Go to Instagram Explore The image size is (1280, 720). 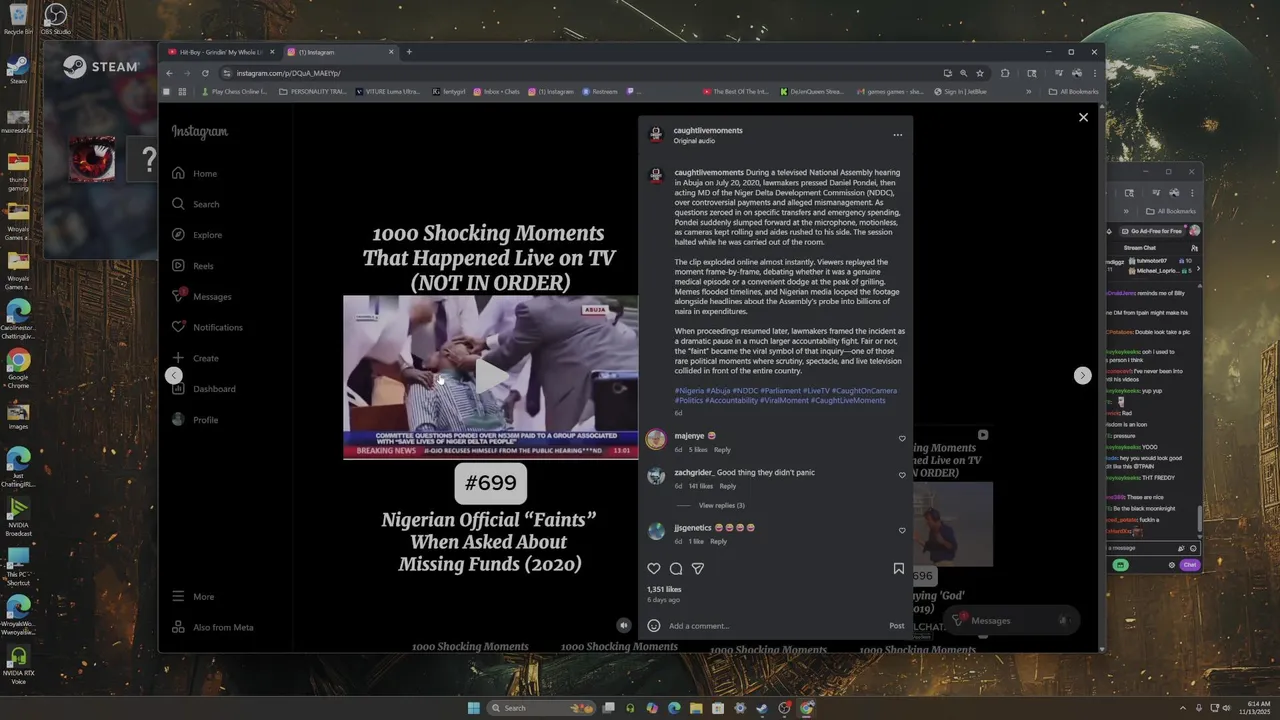197,235
